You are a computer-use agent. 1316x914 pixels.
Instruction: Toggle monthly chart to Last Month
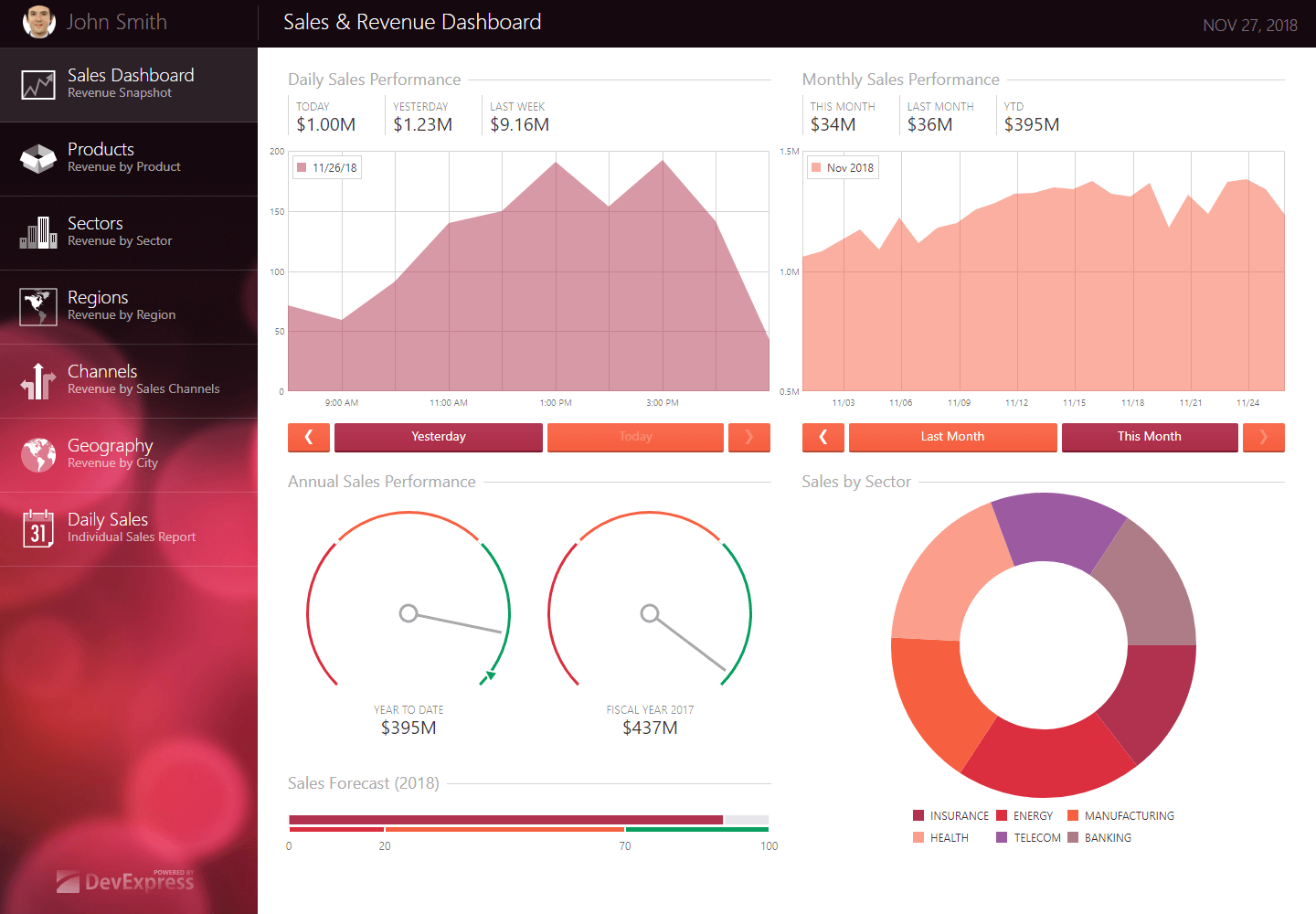[952, 437]
